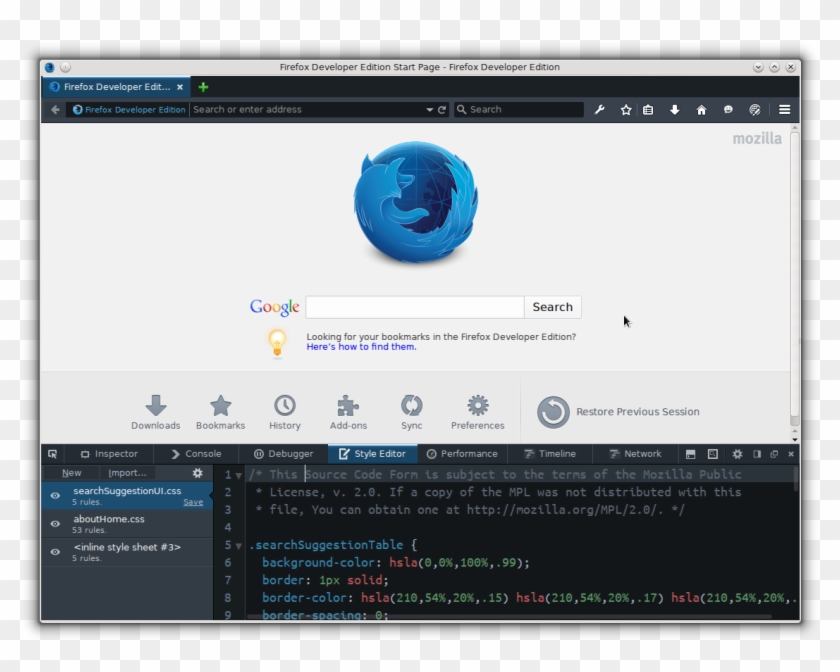Screen dimensions: 840x672
Task: Open Bookmarks shortcut on start page
Action: point(220,412)
